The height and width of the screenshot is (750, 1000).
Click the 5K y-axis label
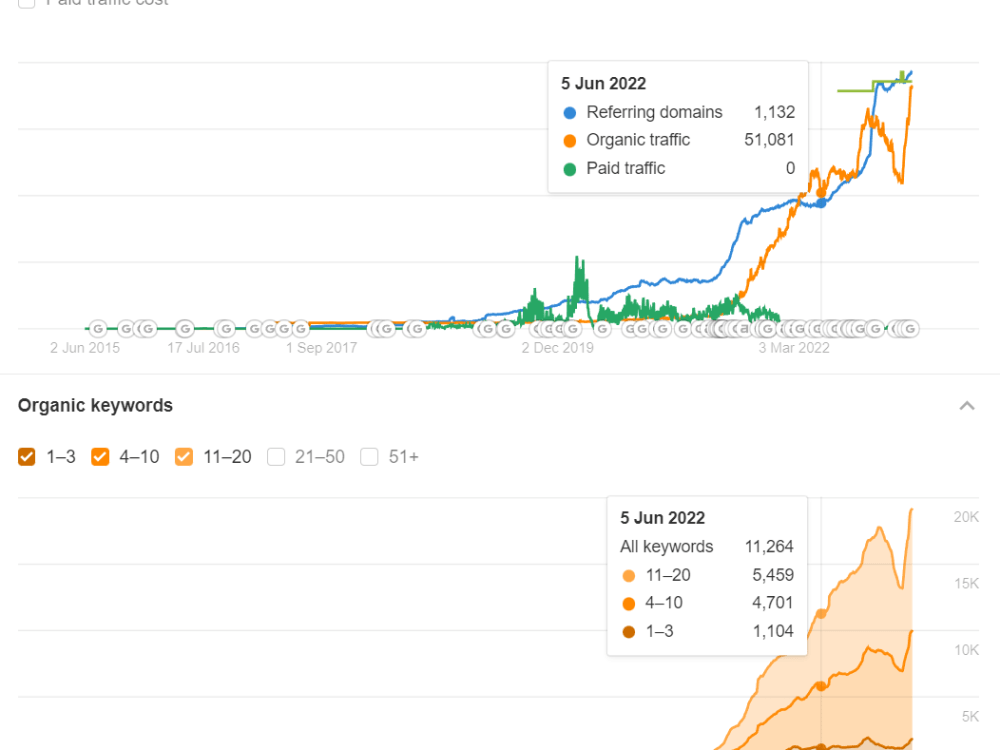(x=970, y=716)
